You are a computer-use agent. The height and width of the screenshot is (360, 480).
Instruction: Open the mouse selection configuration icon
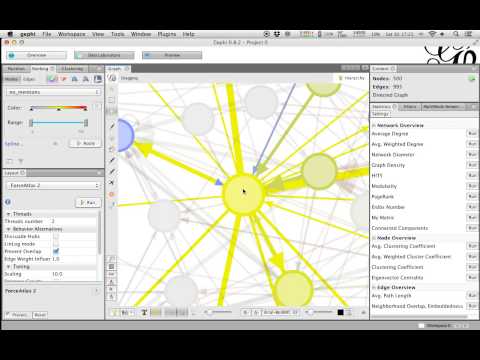(113, 78)
